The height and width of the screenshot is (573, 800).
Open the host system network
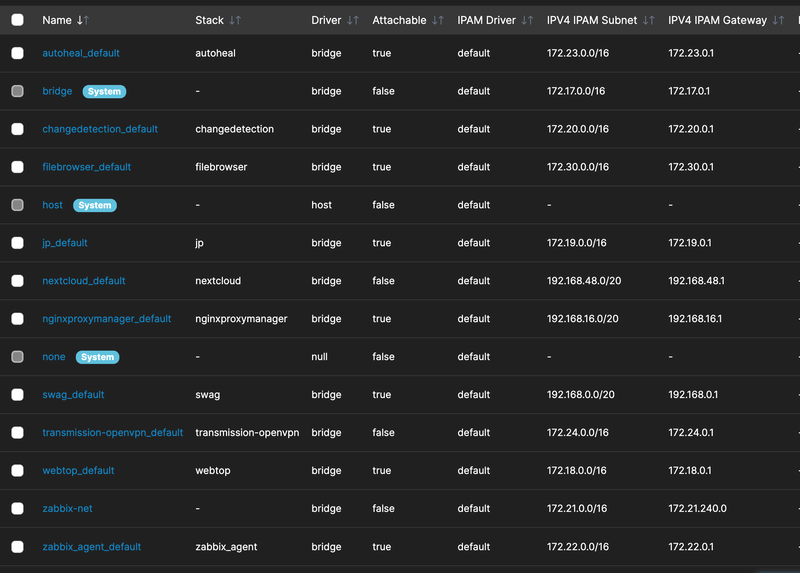coord(52,205)
